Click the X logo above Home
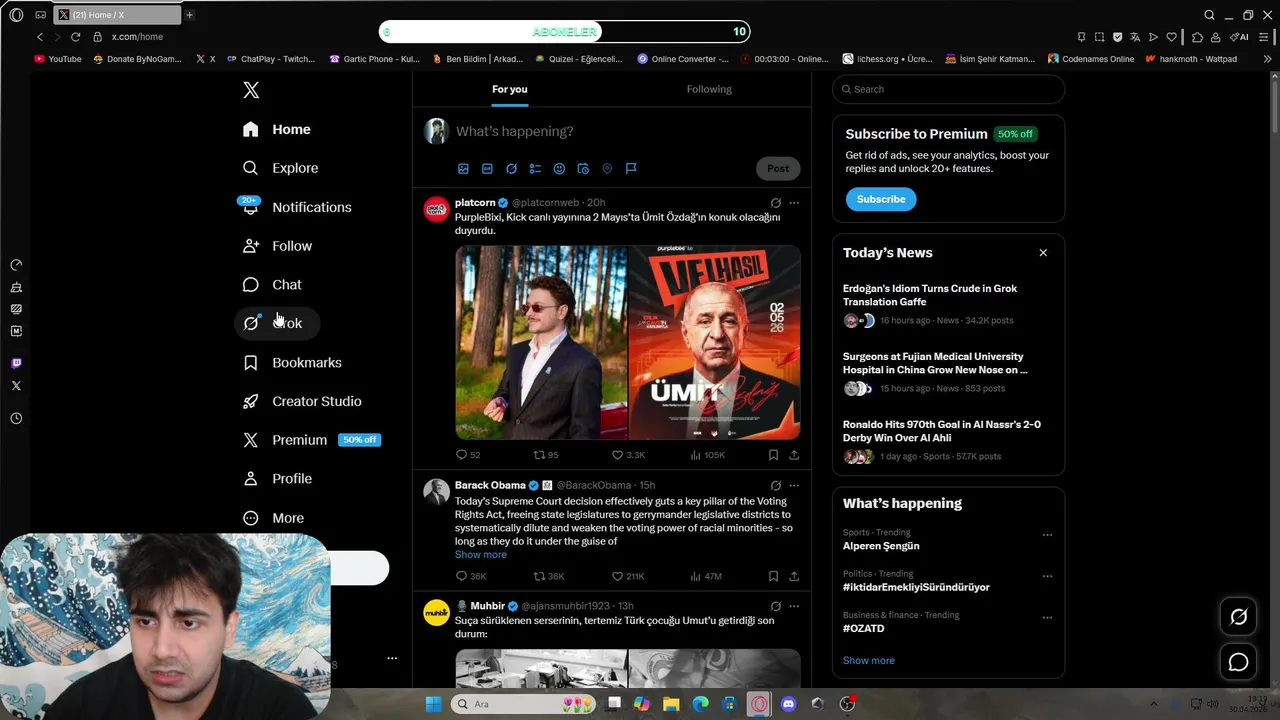The width and height of the screenshot is (1280, 720). [x=251, y=90]
